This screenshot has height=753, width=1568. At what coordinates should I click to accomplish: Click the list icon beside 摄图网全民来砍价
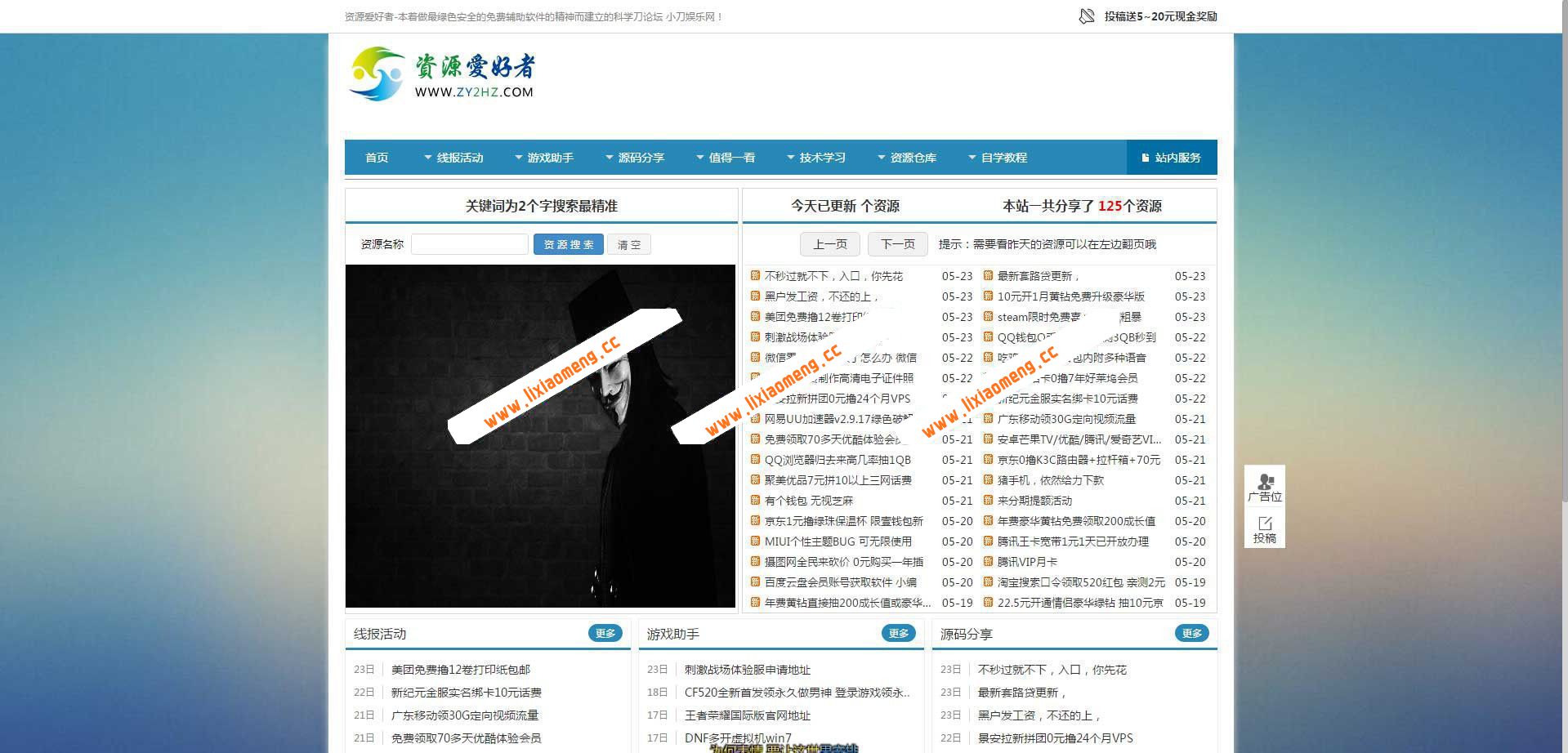755,561
